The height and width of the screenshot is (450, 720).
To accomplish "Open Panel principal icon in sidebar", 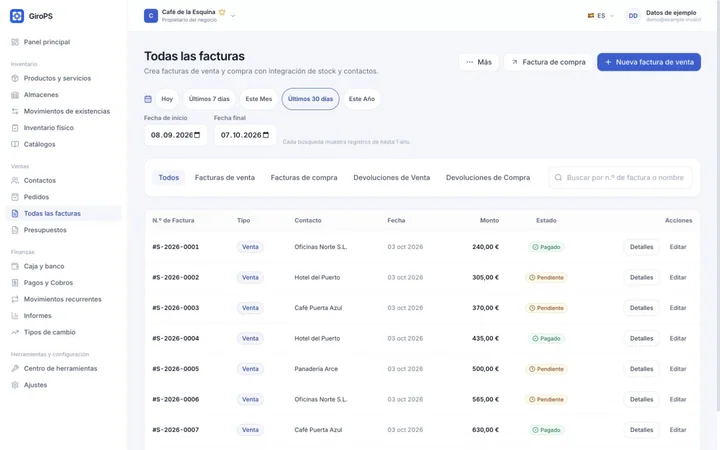I will pyautogui.click(x=15, y=42).
